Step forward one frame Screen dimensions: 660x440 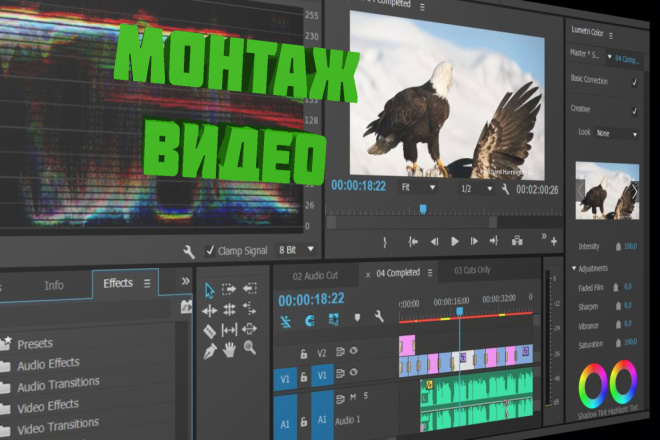pyautogui.click(x=474, y=241)
